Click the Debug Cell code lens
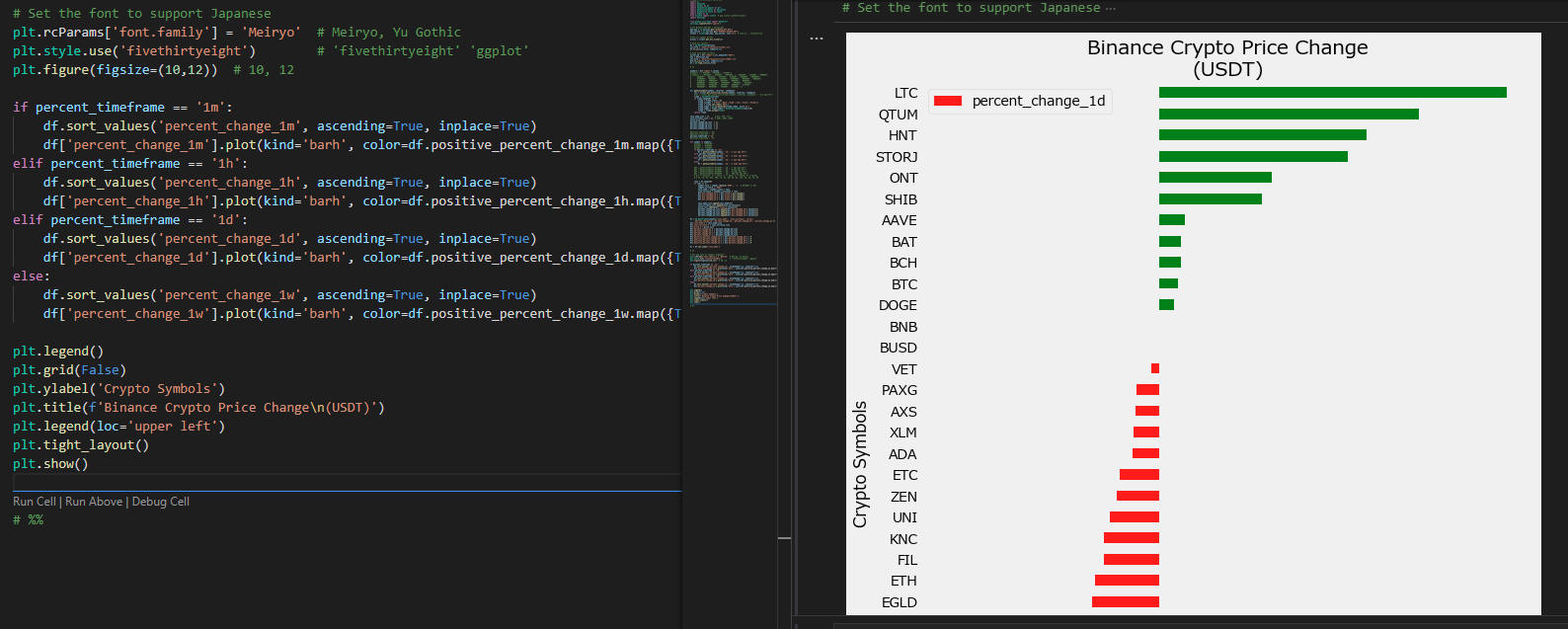1568x629 pixels. pos(161,502)
